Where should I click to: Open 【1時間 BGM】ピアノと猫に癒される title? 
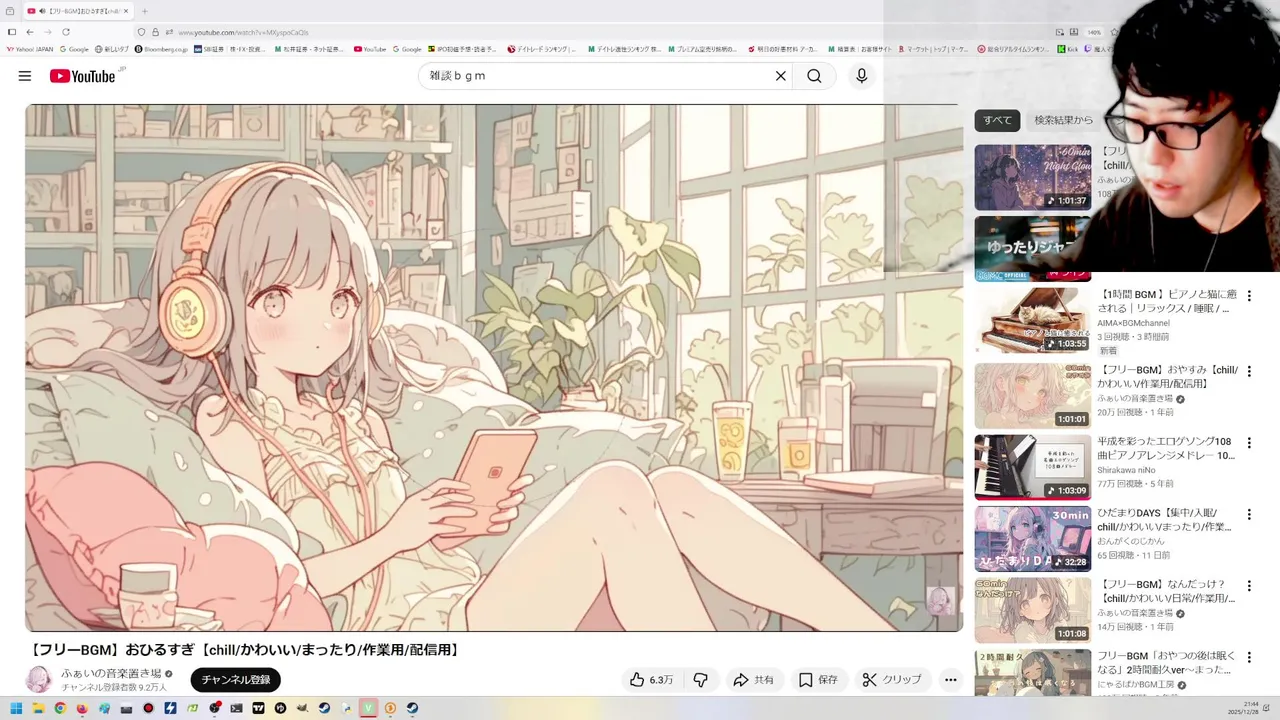pos(1167,301)
